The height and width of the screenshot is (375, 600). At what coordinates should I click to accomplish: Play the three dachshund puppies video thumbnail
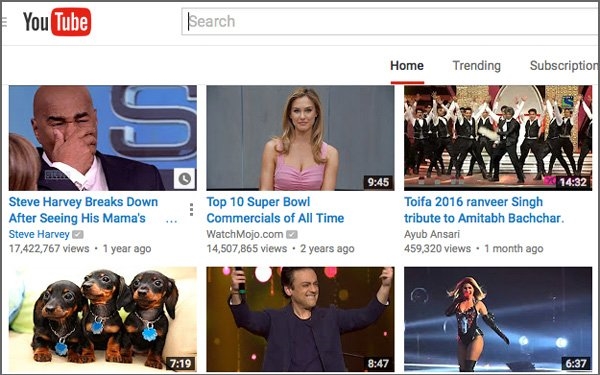103,319
